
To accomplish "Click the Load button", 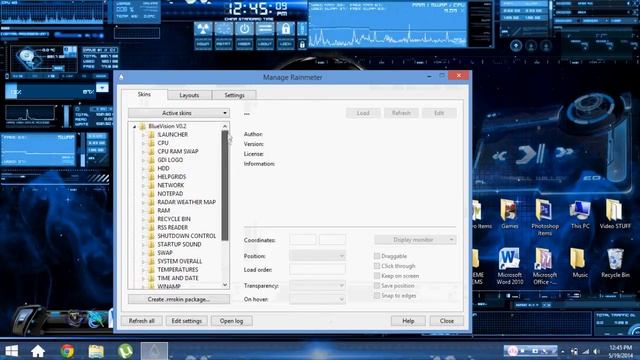I will [x=363, y=113].
